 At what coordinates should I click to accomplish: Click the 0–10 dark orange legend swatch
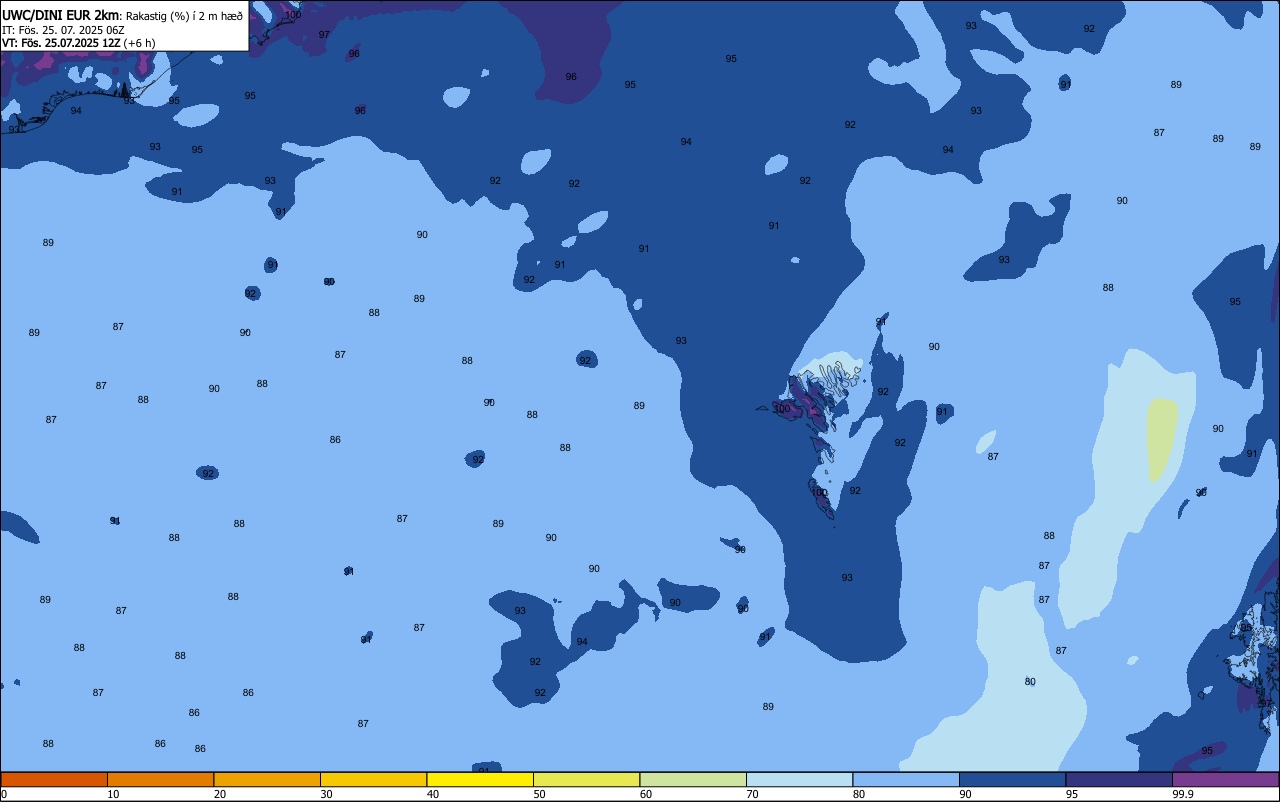point(54,779)
